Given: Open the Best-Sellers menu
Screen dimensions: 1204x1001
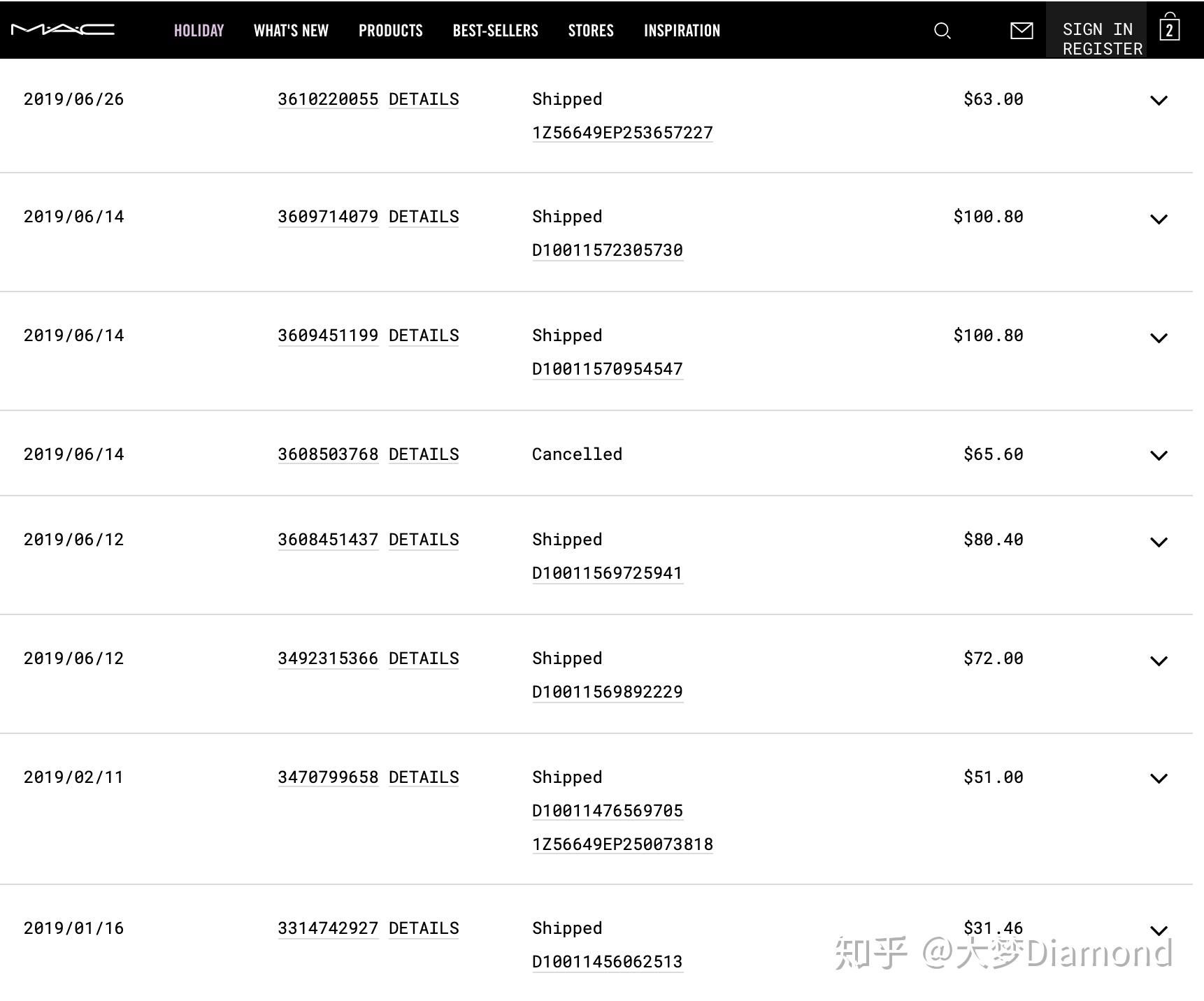Looking at the screenshot, I should (495, 31).
